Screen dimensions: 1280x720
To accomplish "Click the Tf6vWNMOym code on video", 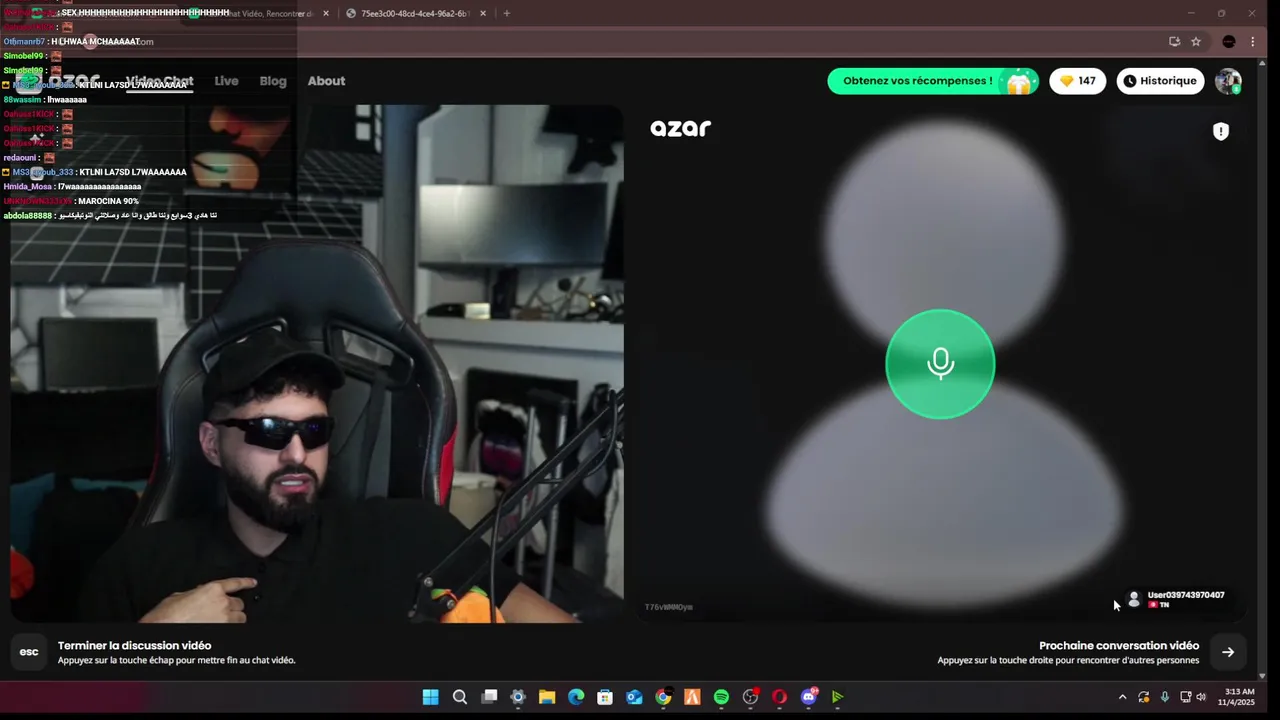I will (668, 607).
